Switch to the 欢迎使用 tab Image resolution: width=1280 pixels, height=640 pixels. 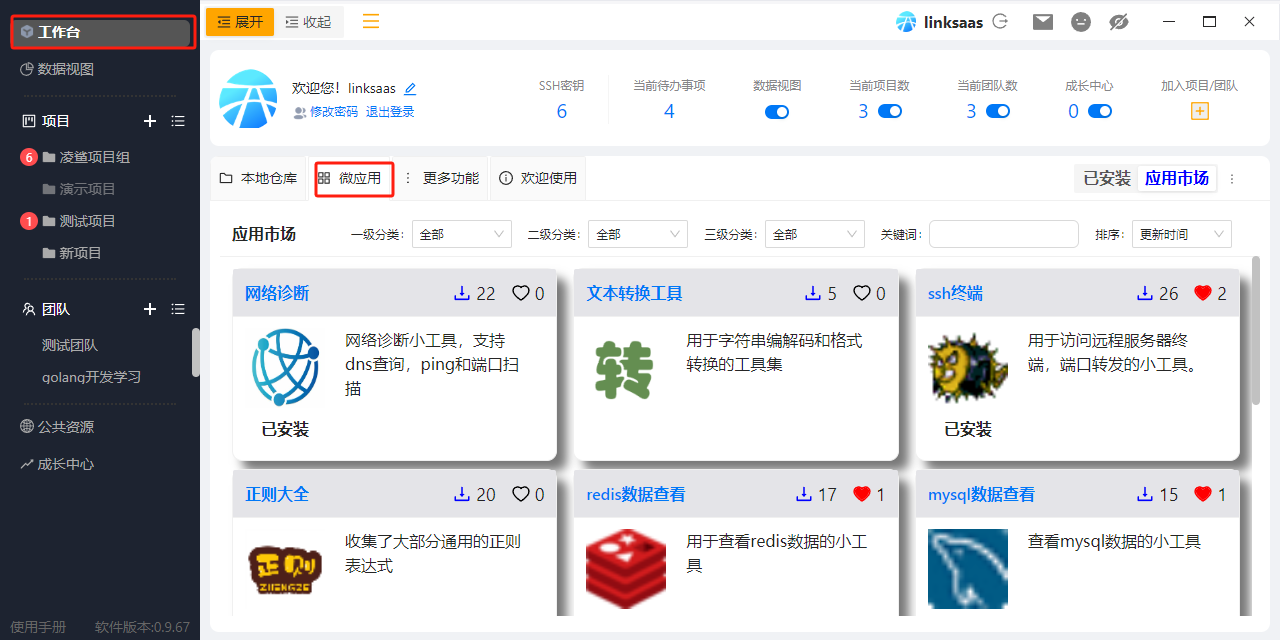[x=538, y=178]
